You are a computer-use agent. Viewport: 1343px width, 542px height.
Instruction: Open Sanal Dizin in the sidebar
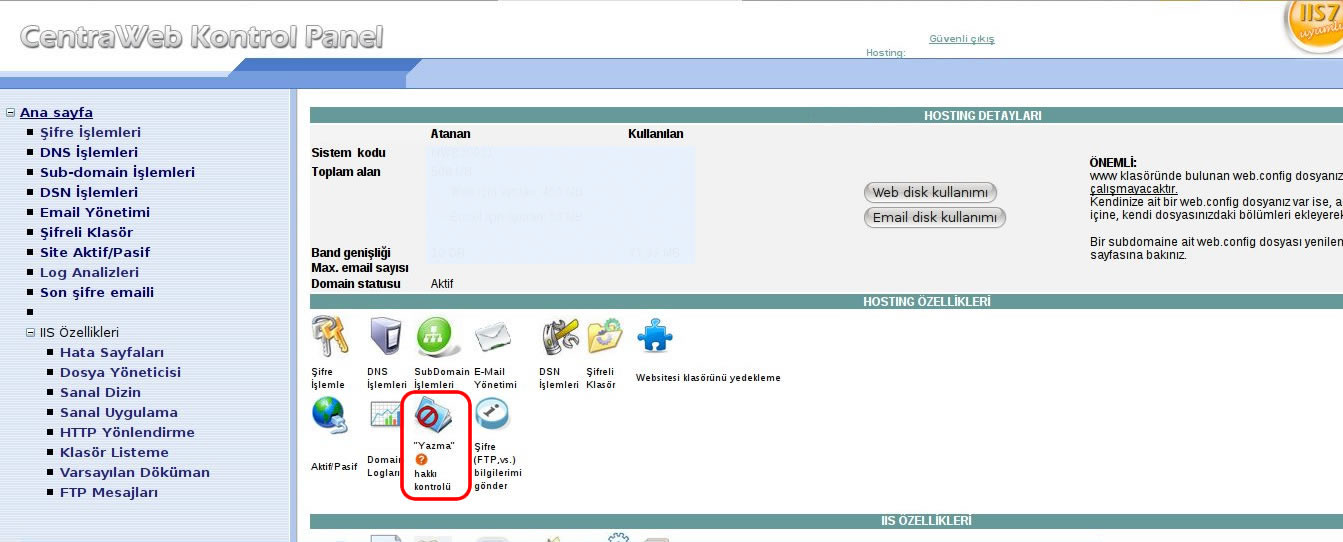click(100, 393)
